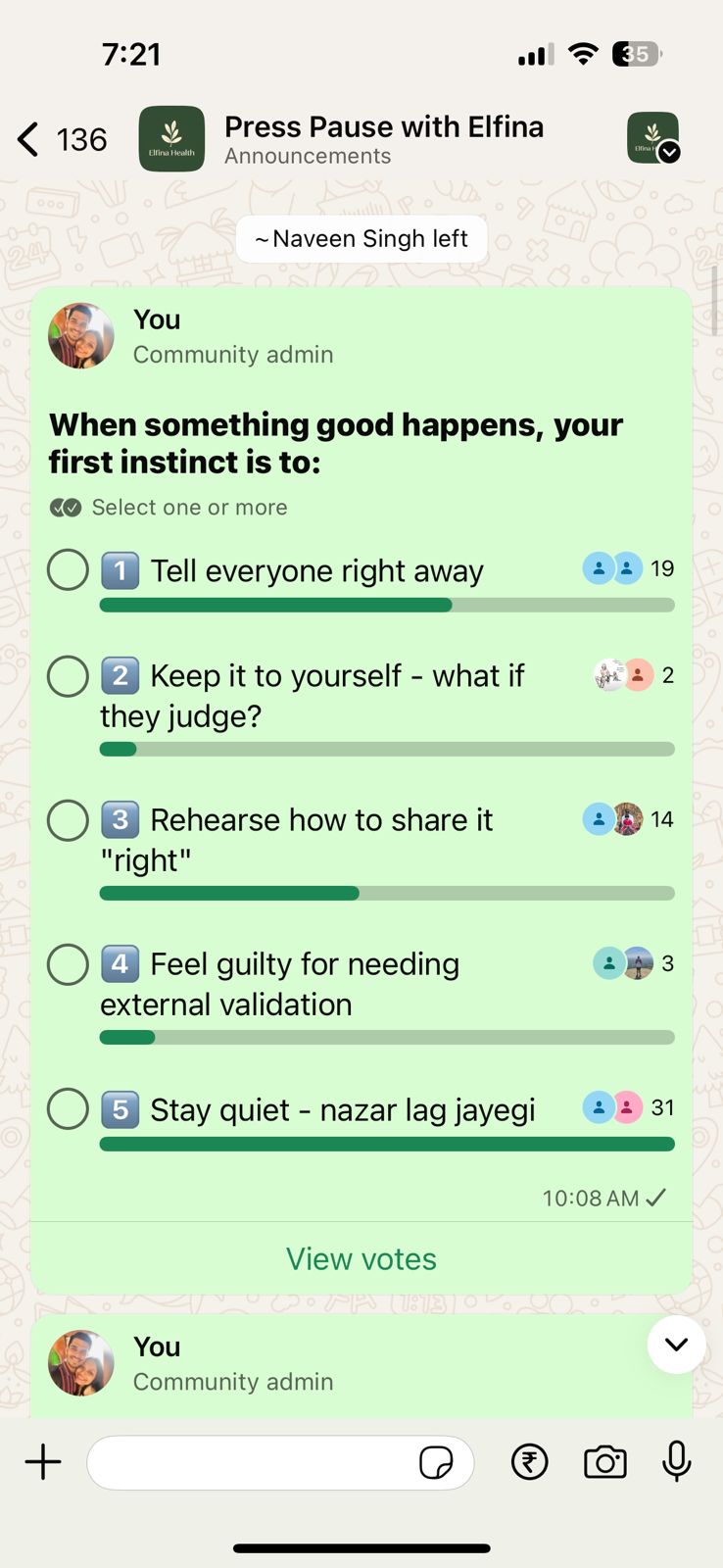723x1568 pixels.
Task: Vote for 'Stay quiet - nazar lag jayegi'
Action: [68, 1108]
